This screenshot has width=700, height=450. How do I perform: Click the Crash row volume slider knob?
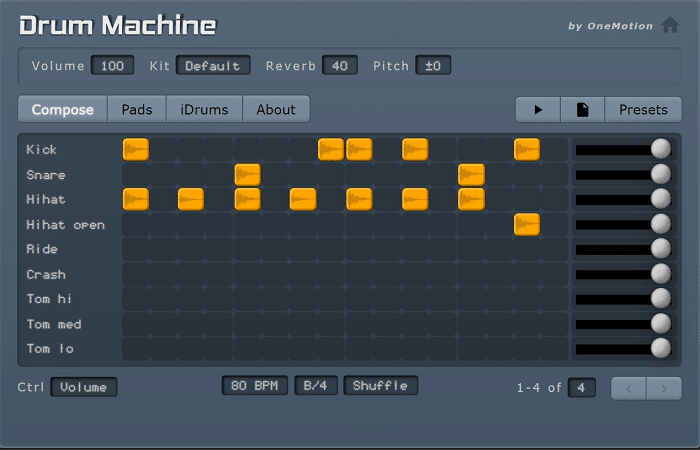(661, 274)
